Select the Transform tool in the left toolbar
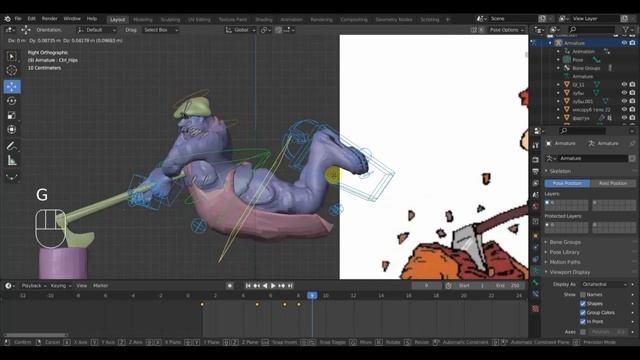The height and width of the screenshot is (360, 640). pyautogui.click(x=11, y=129)
